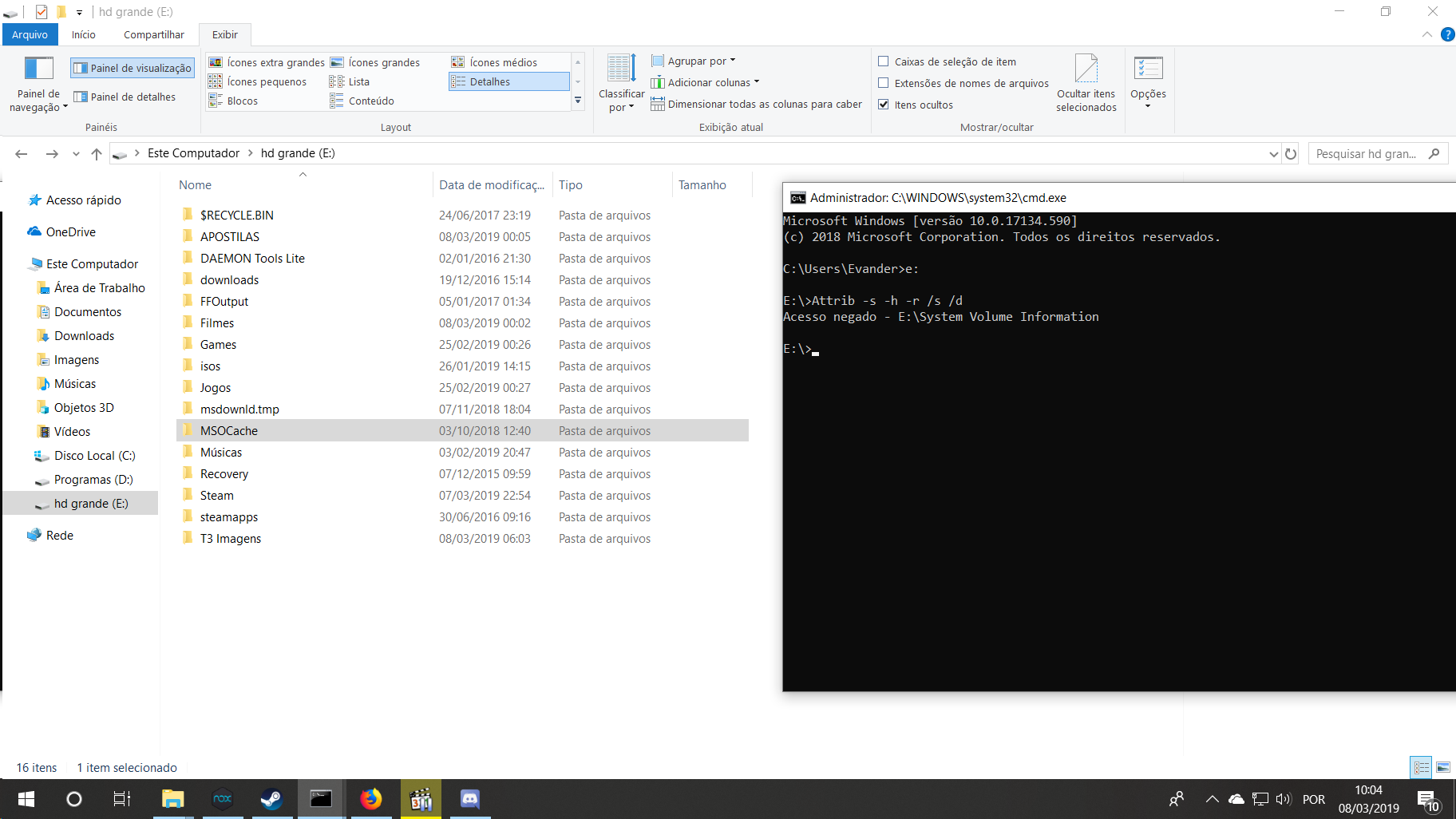Click Este Computador in address bar
Viewport: 1456px width, 819px height.
(193, 153)
